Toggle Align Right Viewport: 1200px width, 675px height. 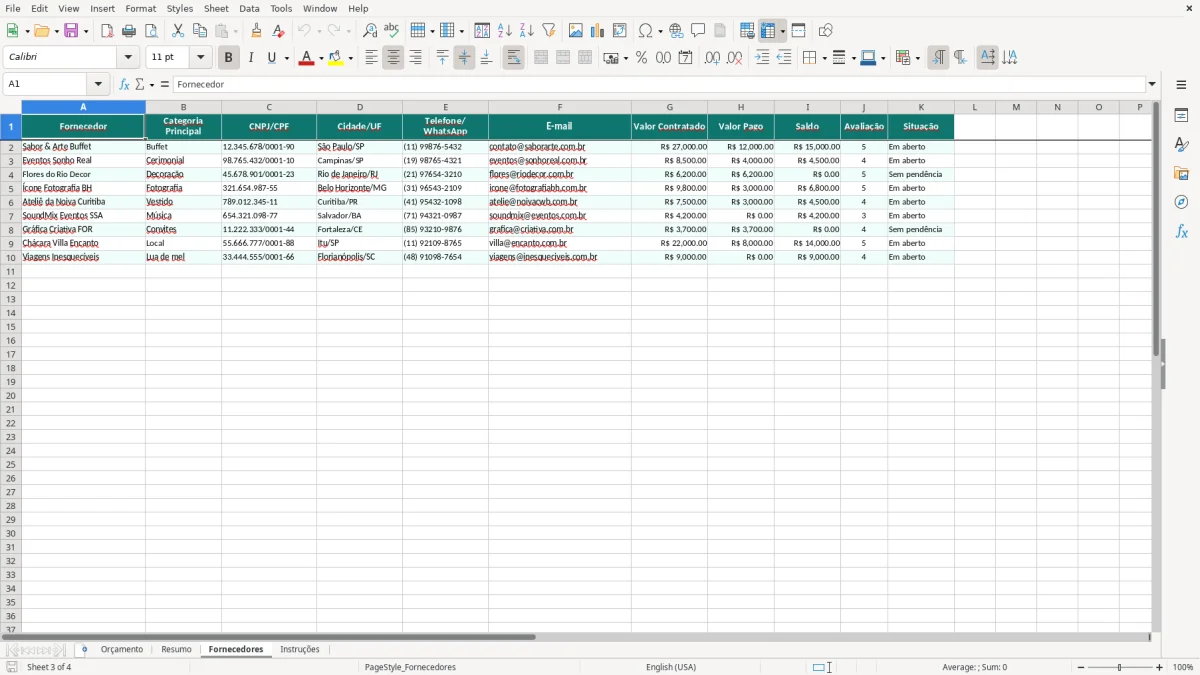tap(415, 58)
